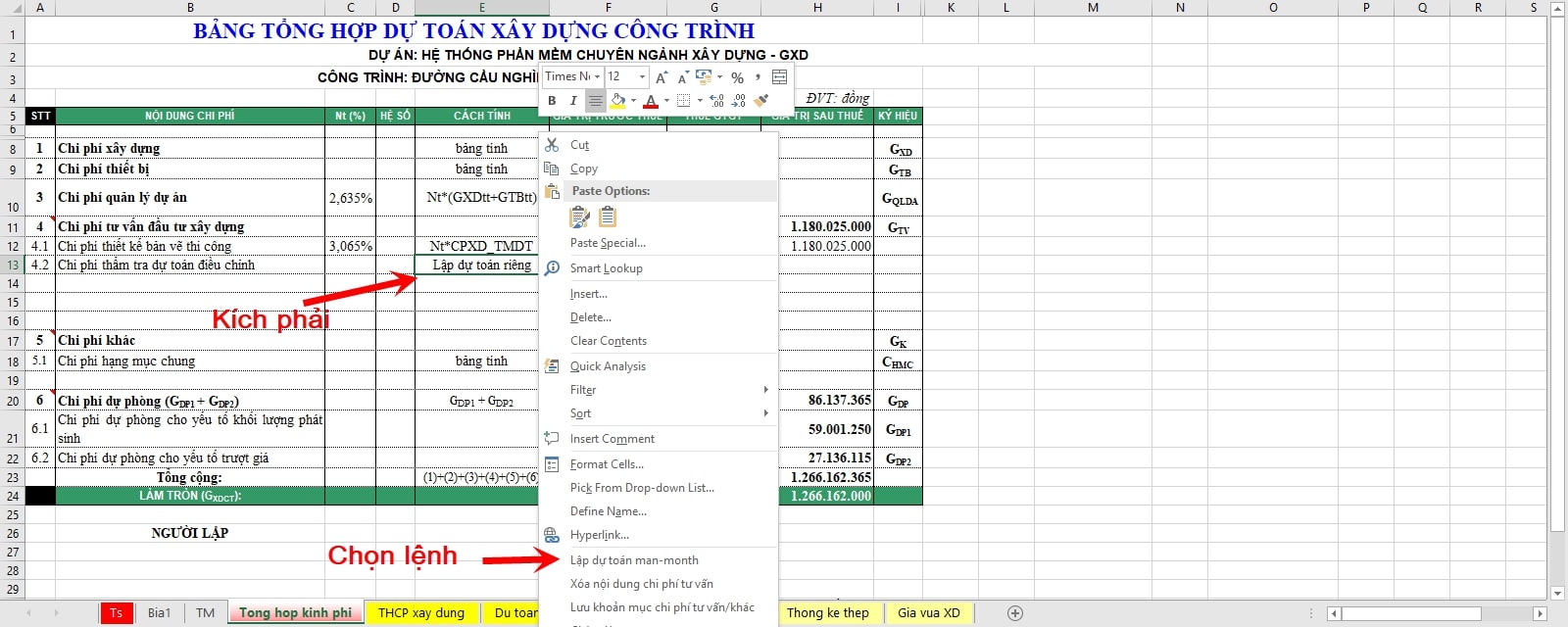The width and height of the screenshot is (1568, 627).
Task: Choose Format Cells from the context menu
Action: (x=607, y=464)
